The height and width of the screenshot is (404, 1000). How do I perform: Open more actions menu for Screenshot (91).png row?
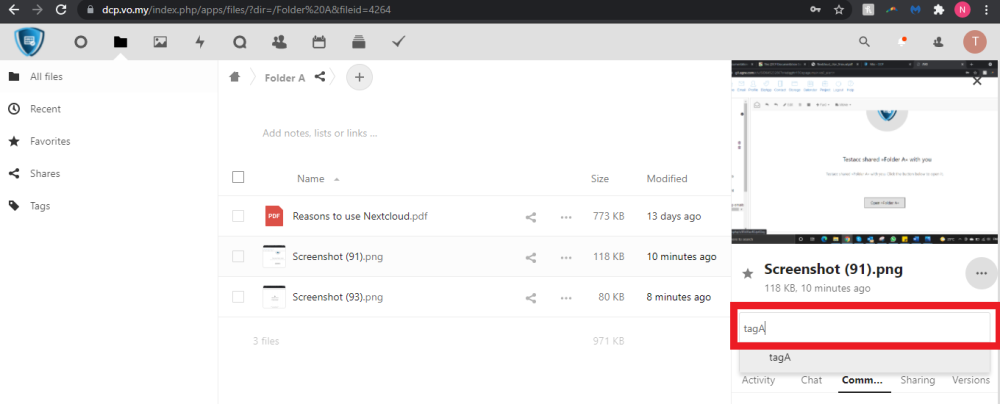[x=566, y=257]
